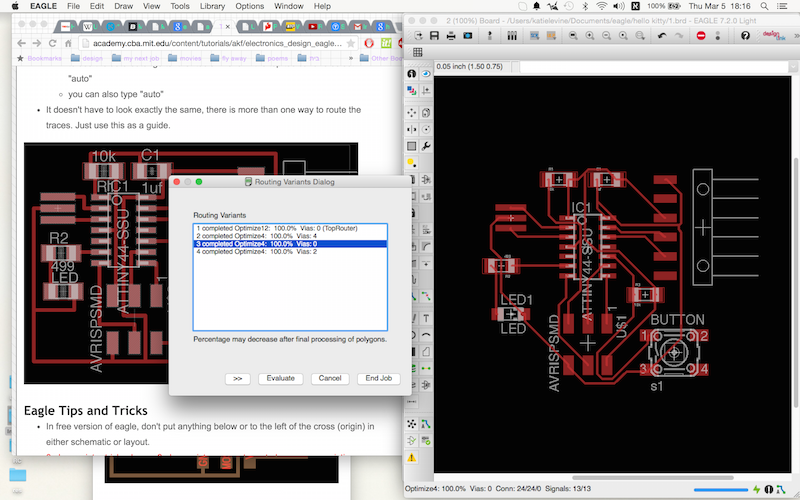Screen dimensions: 800x500
Task: Select the Copy tool
Action: (x=426, y=113)
